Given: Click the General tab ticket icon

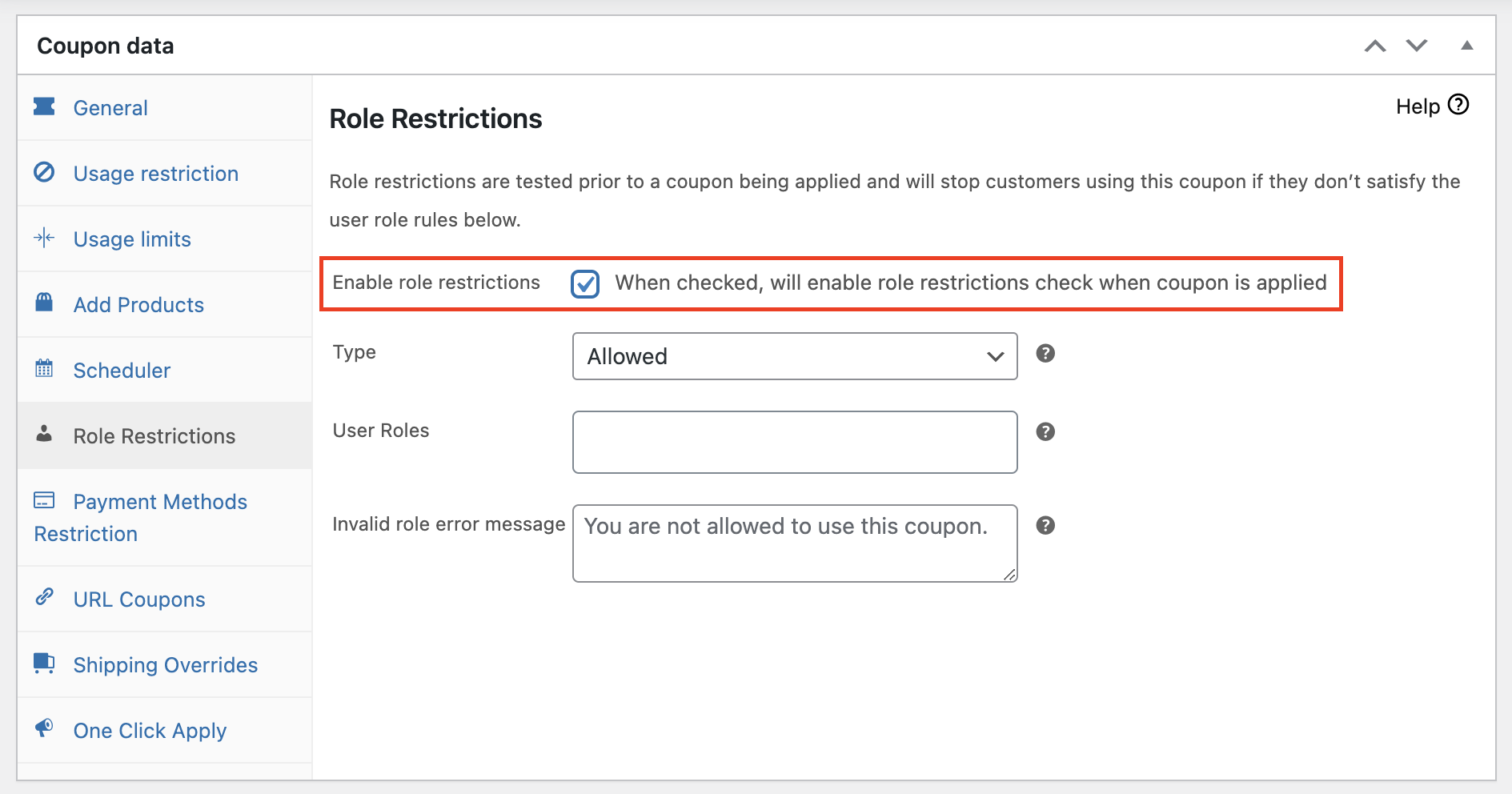Looking at the screenshot, I should pyautogui.click(x=44, y=106).
